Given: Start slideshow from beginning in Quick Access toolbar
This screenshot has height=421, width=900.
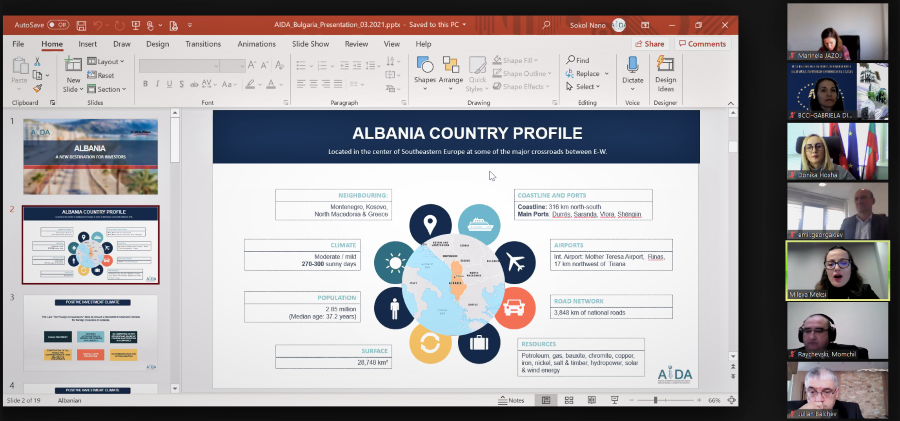Looking at the screenshot, I should 136,25.
